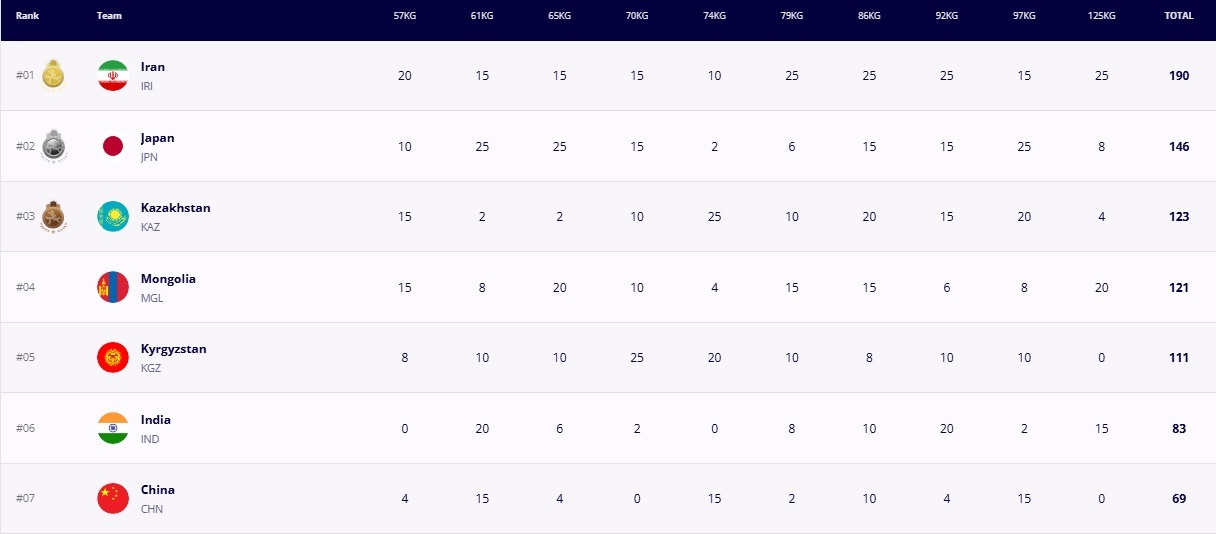Click the India flag icon
The image size is (1216, 534).
point(113,428)
